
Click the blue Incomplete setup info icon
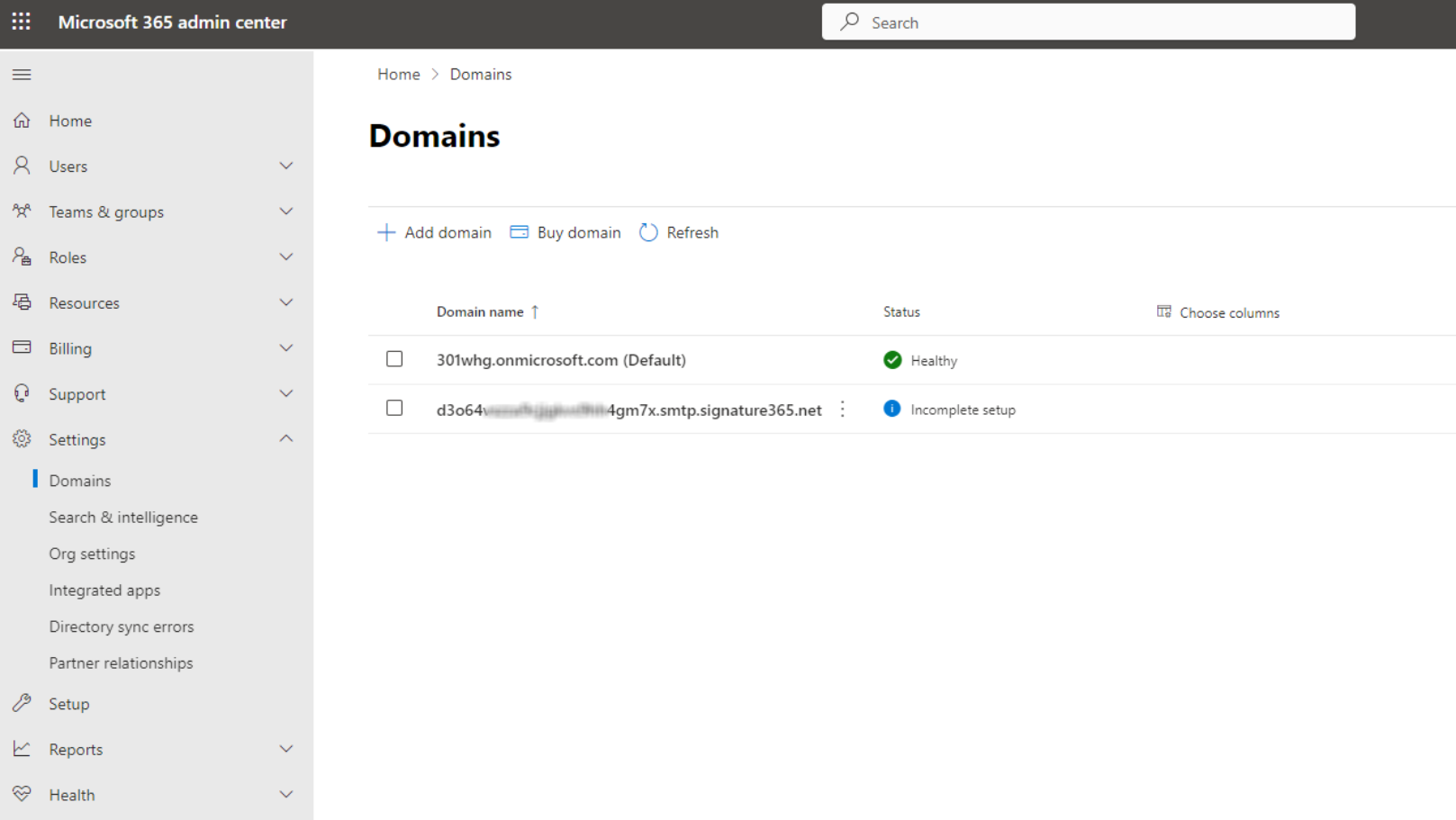892,409
